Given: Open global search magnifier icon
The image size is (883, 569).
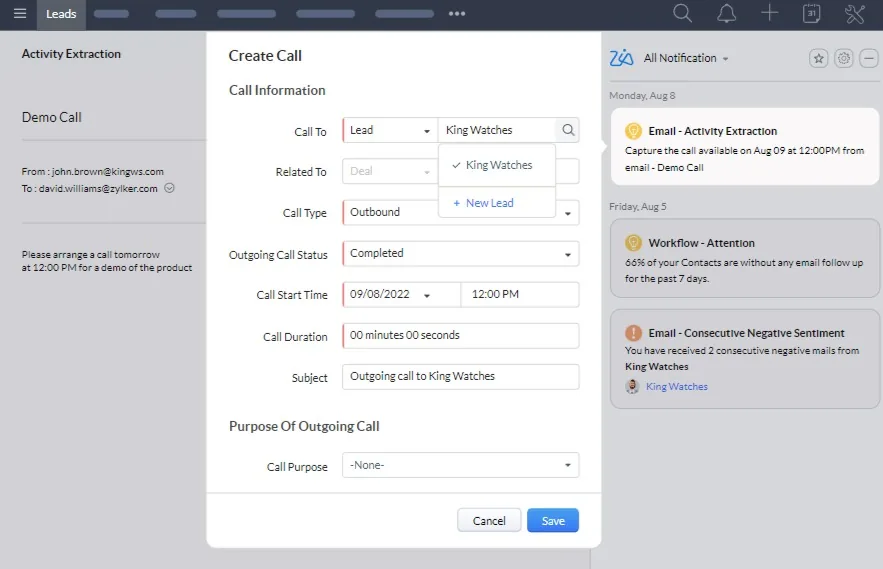Looking at the screenshot, I should point(682,13).
